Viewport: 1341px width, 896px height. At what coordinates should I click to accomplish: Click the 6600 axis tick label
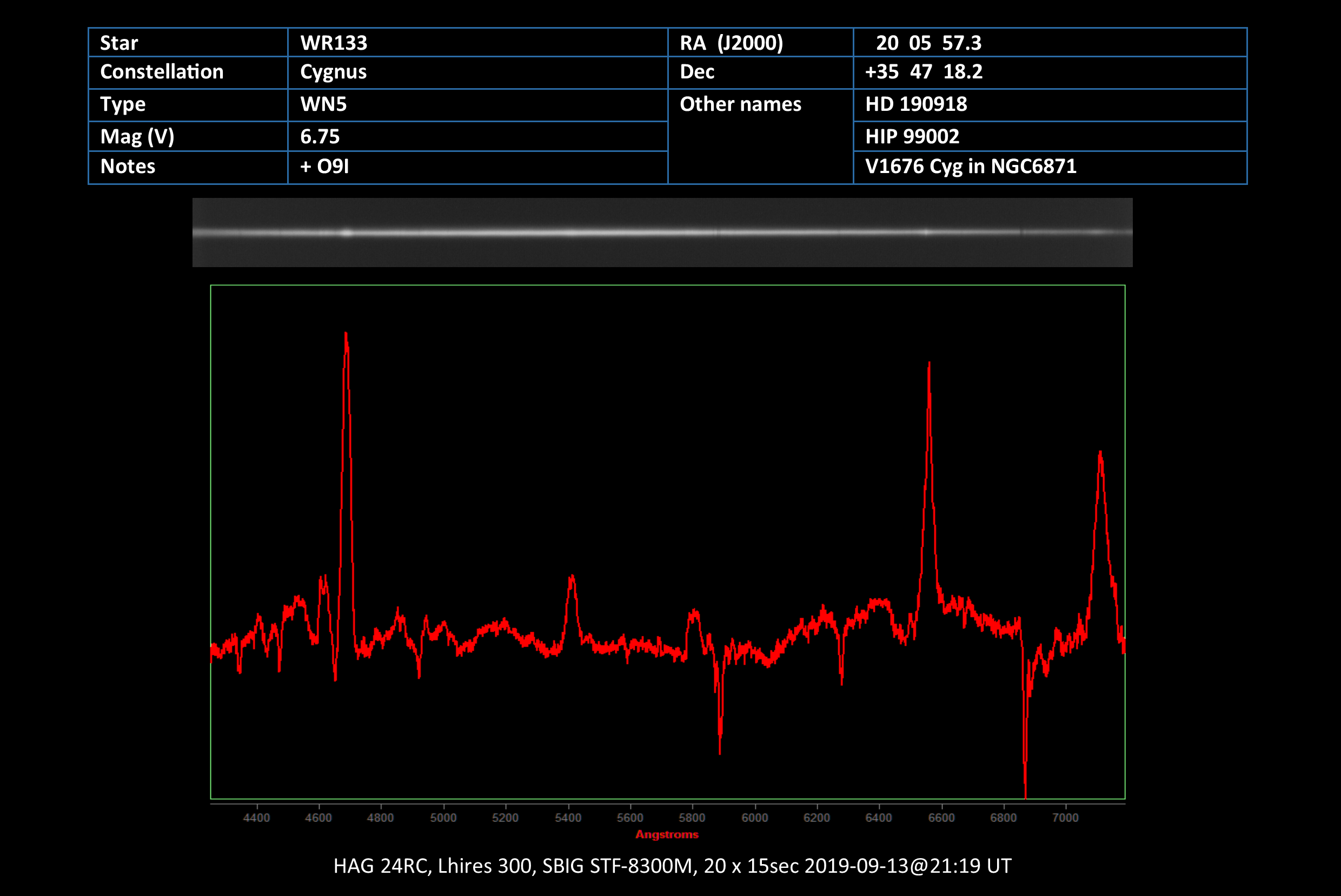point(941,818)
